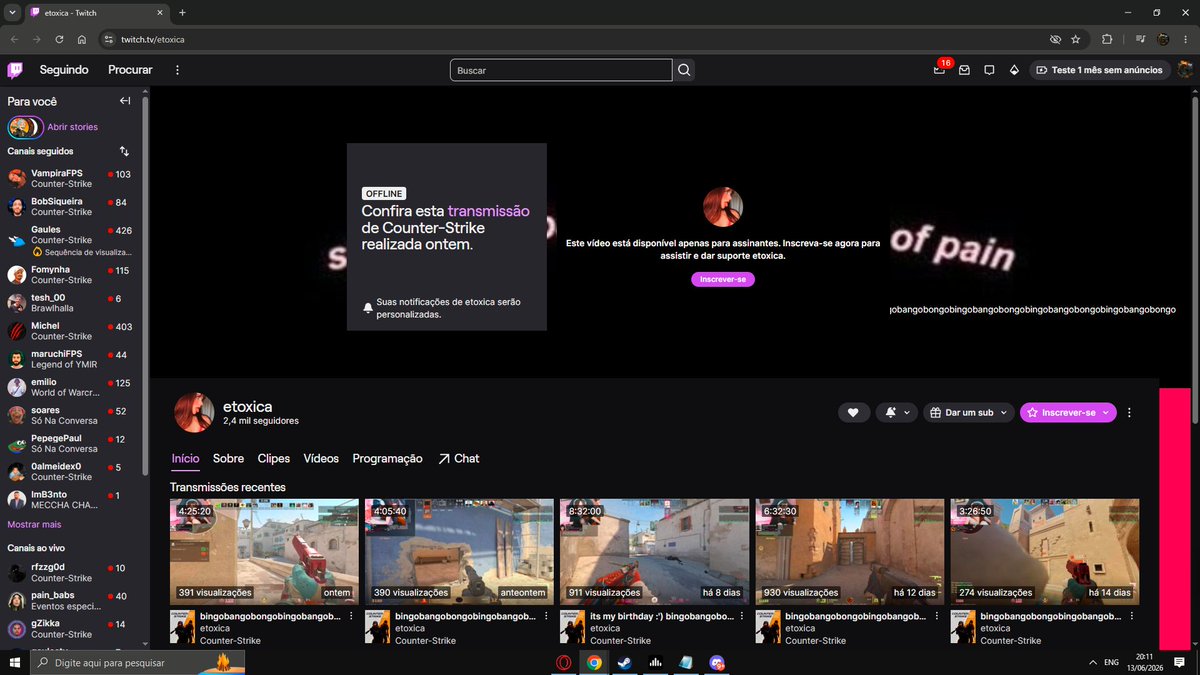This screenshot has height=675, width=1200.
Task: Expand the notification bell dropdown arrow
Action: [x=907, y=412]
